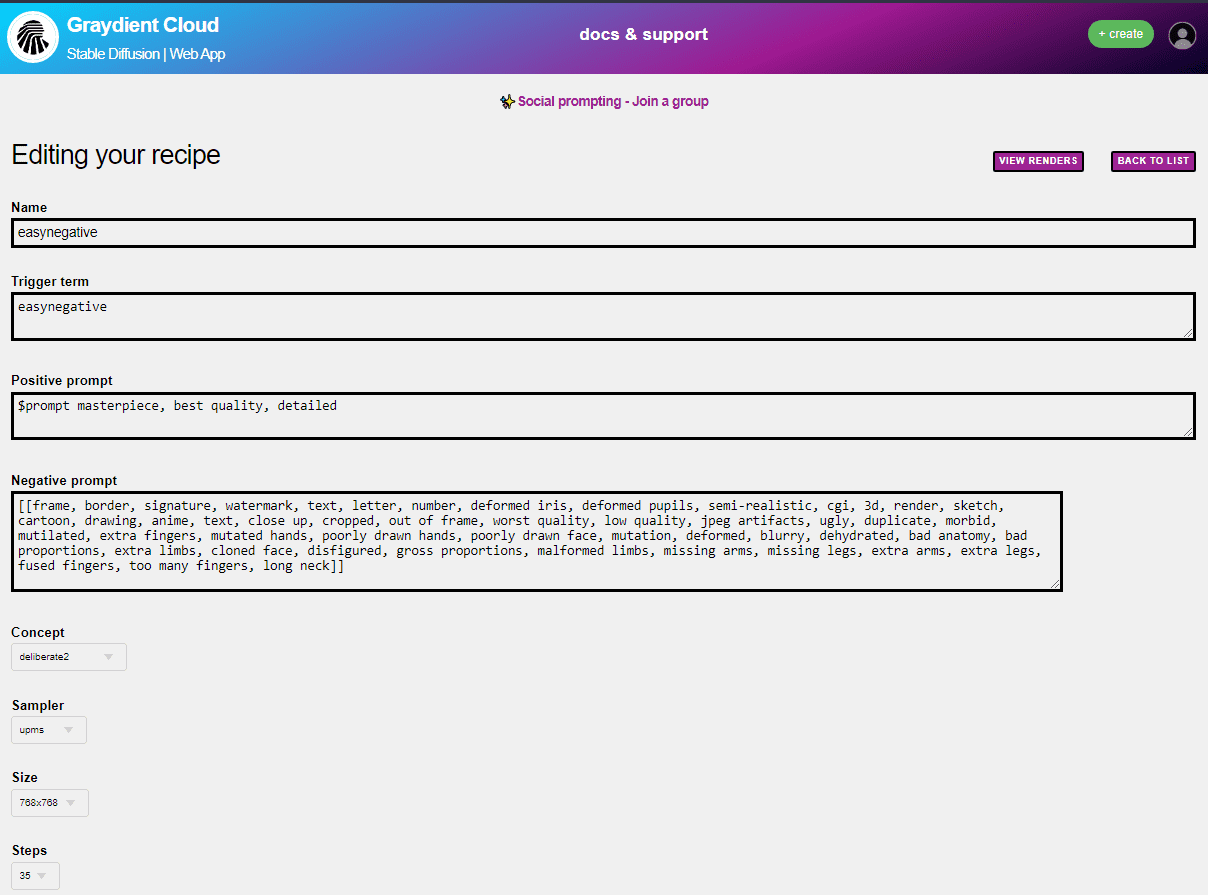Click the Graydient Cloud logo icon
Viewport: 1208px width, 895px height.
[x=33, y=37]
